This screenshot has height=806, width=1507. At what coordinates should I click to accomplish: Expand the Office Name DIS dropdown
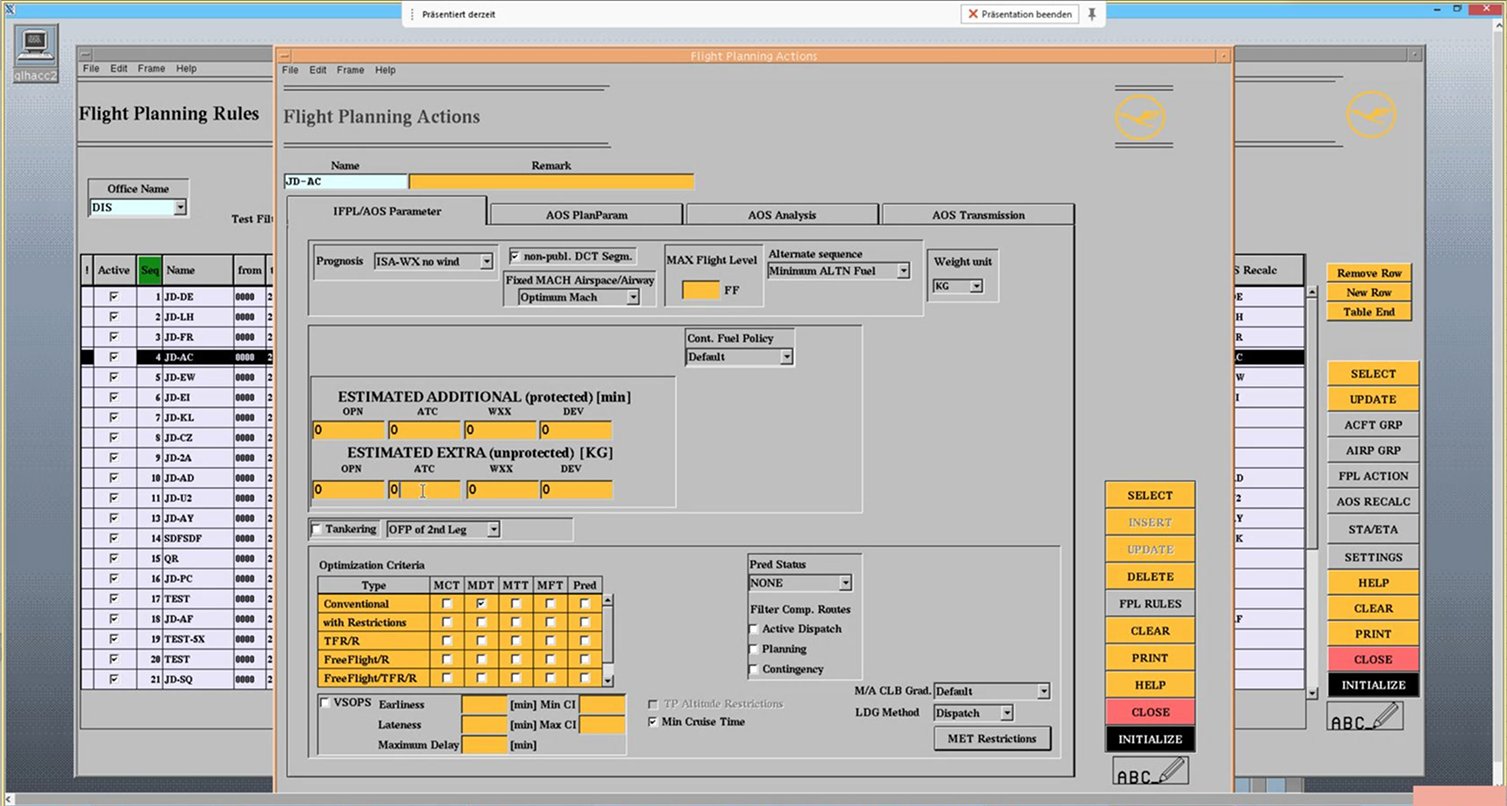[x=138, y=208]
